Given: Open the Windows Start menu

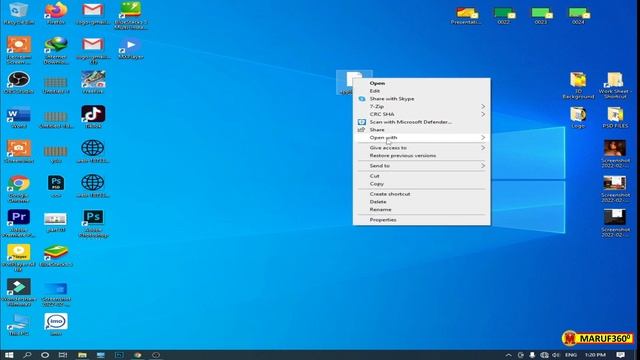Looking at the screenshot, I should (9, 355).
